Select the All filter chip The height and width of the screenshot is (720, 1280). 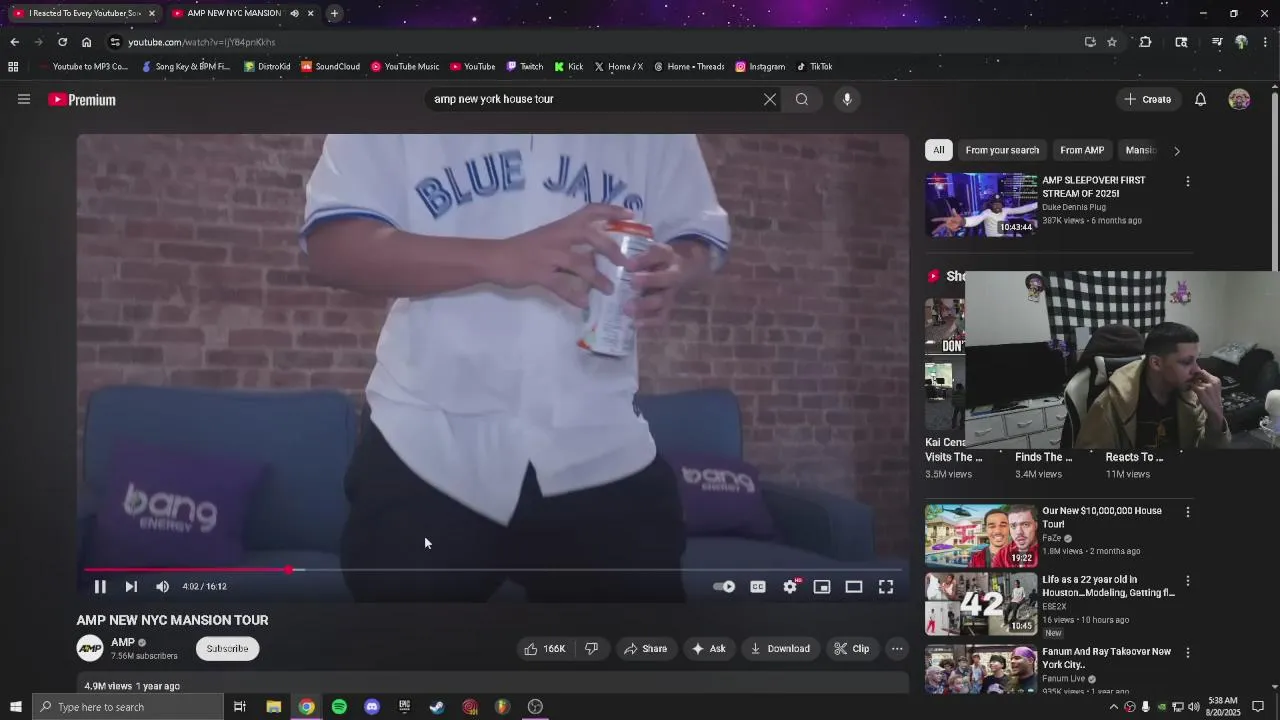pos(938,150)
